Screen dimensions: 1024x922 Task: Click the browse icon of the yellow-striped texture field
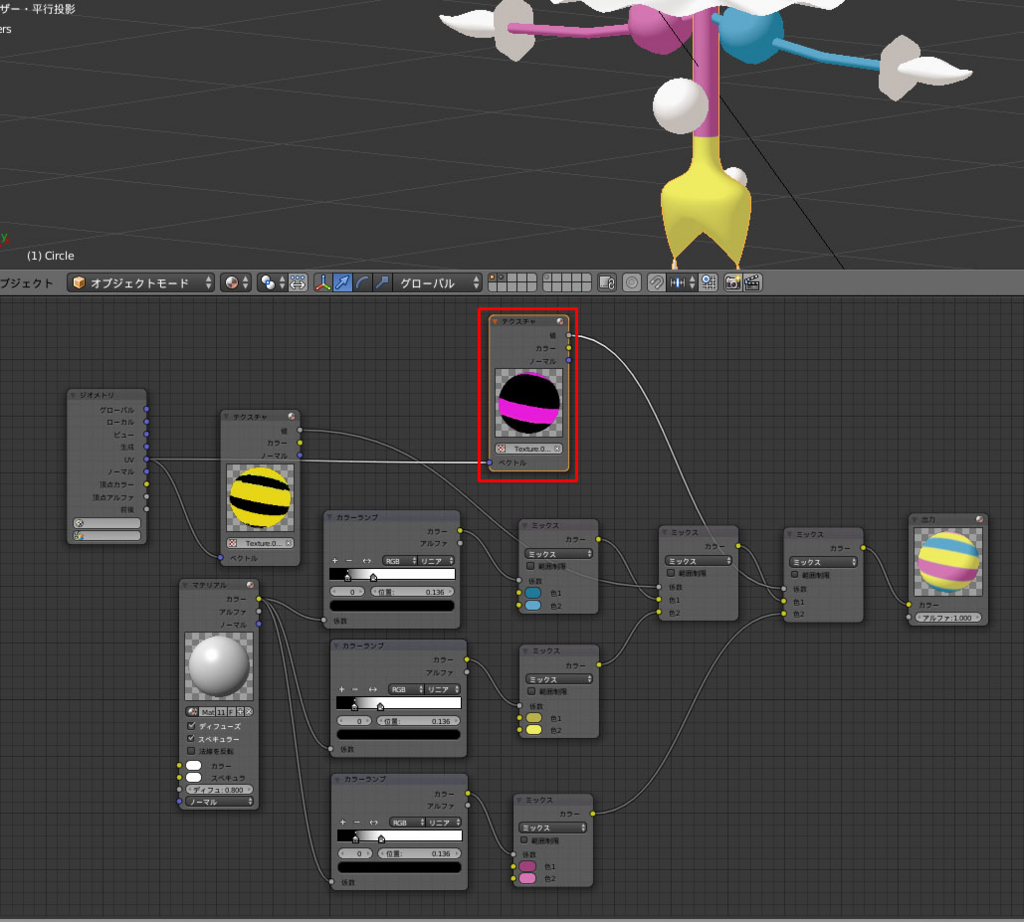tap(233, 543)
